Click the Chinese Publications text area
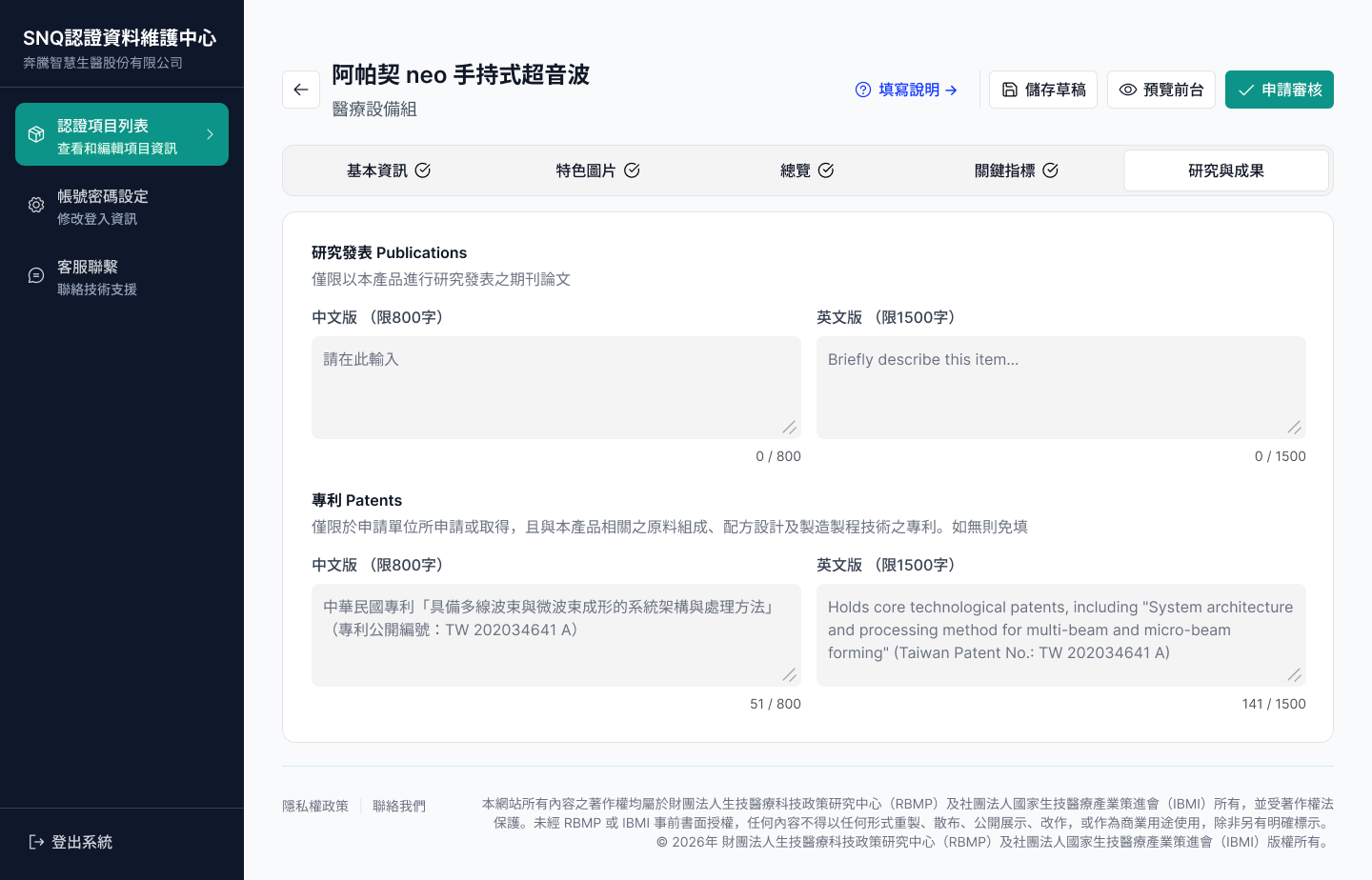The width and height of the screenshot is (1372, 880). point(556,387)
